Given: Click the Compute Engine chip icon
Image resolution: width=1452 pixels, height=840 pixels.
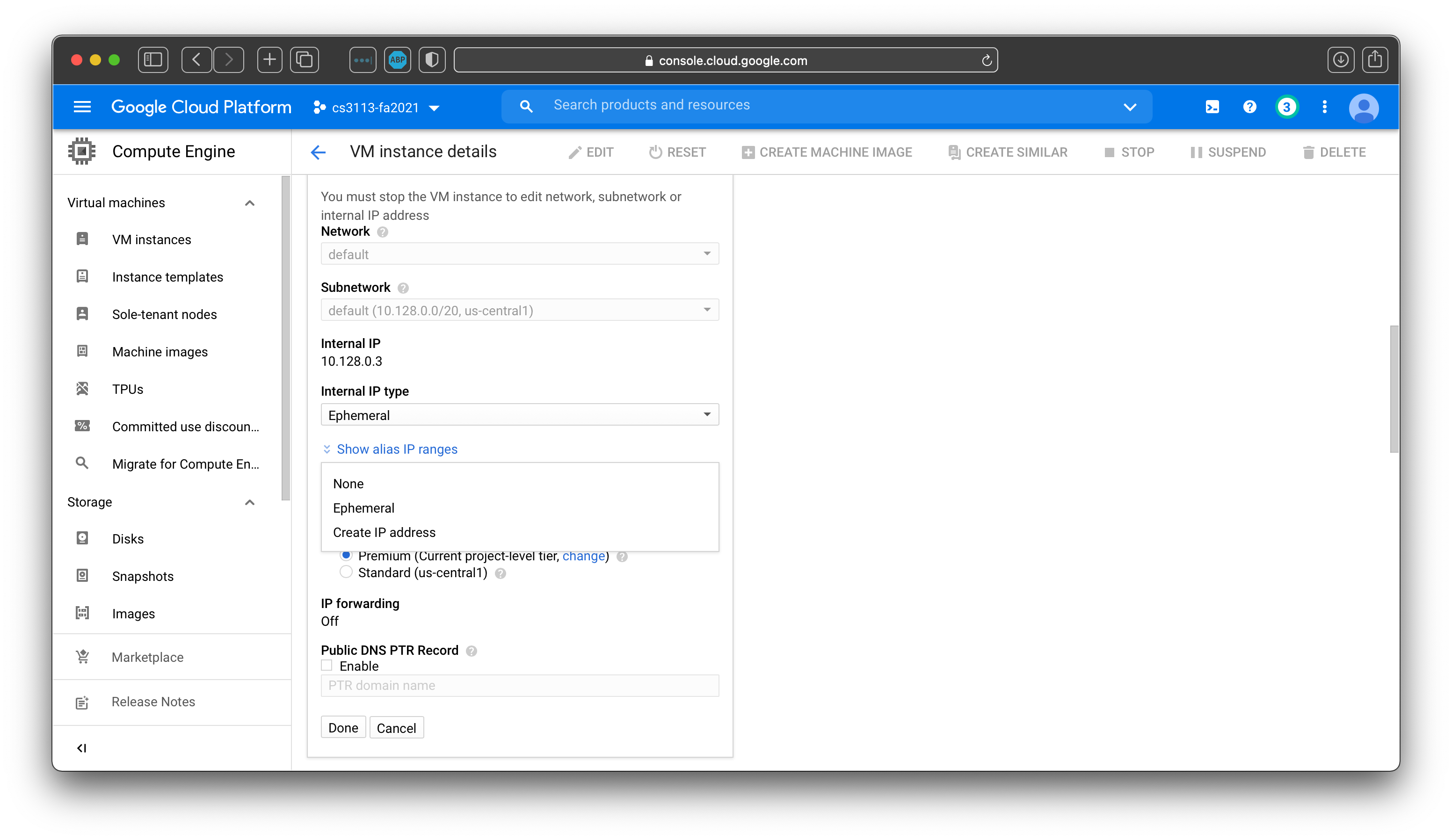Looking at the screenshot, I should click(x=81, y=151).
